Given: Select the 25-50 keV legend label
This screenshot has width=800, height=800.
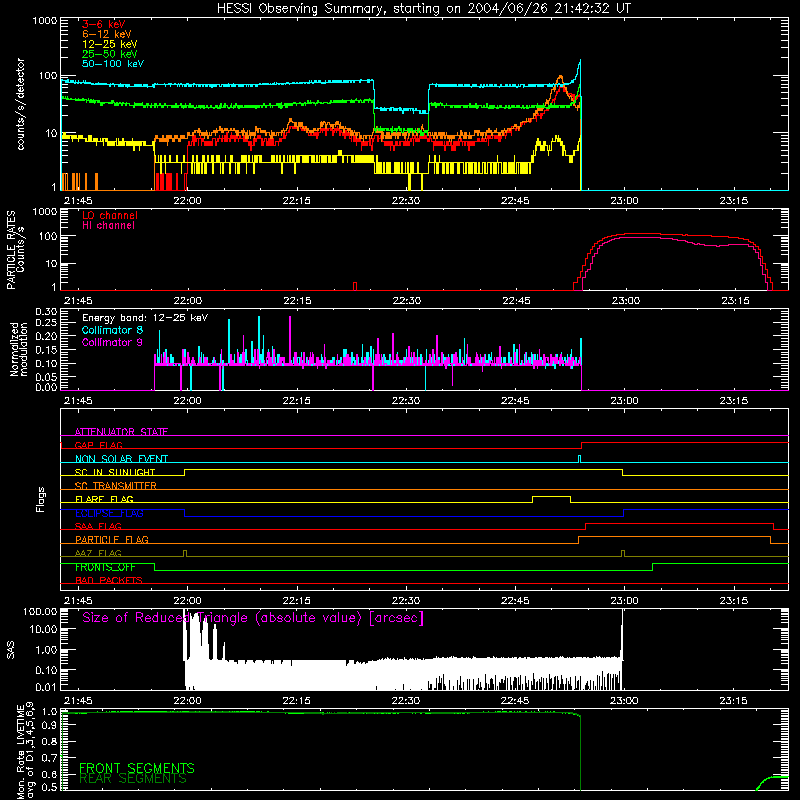Looking at the screenshot, I should point(110,54).
